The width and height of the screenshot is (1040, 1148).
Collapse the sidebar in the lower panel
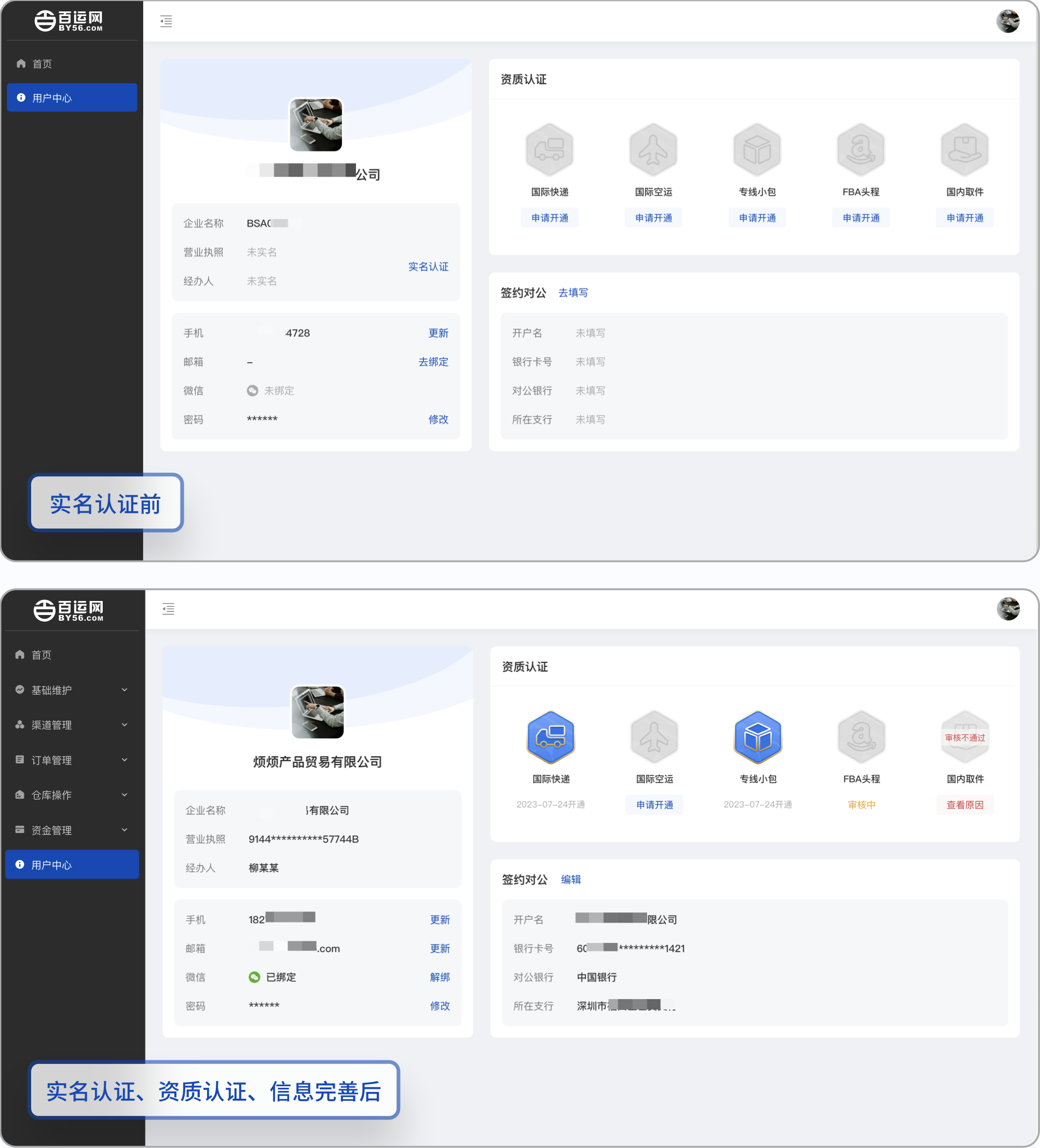(168, 609)
